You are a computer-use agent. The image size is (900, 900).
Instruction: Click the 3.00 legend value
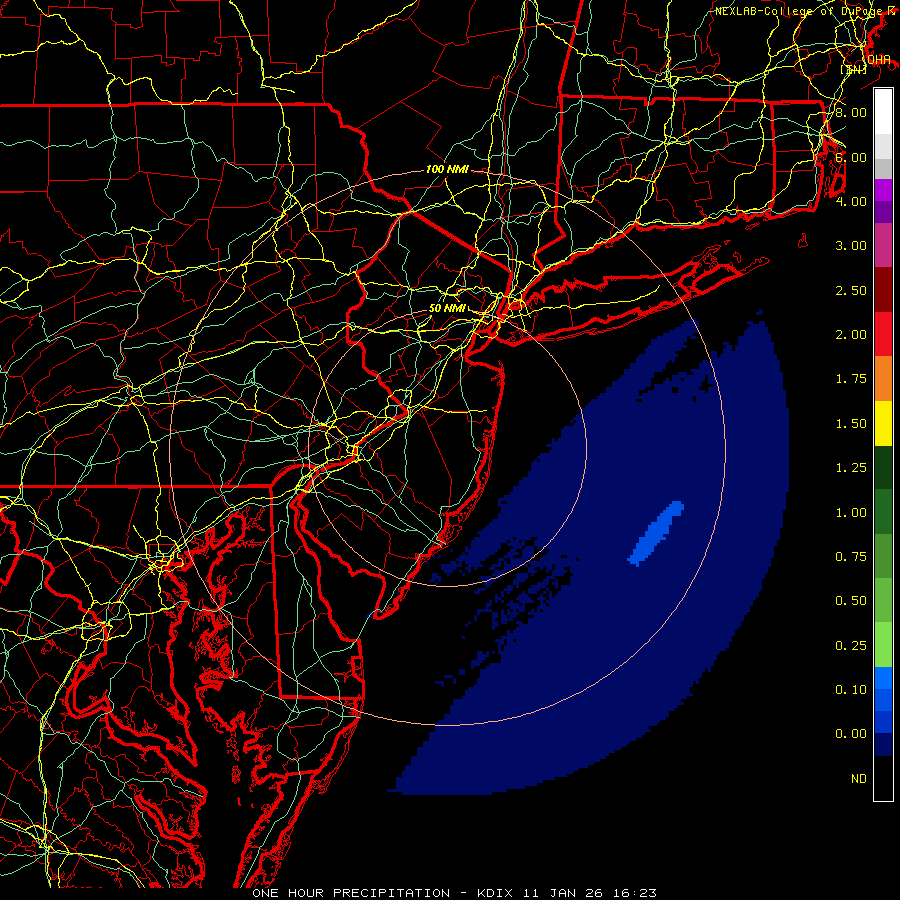[851, 246]
